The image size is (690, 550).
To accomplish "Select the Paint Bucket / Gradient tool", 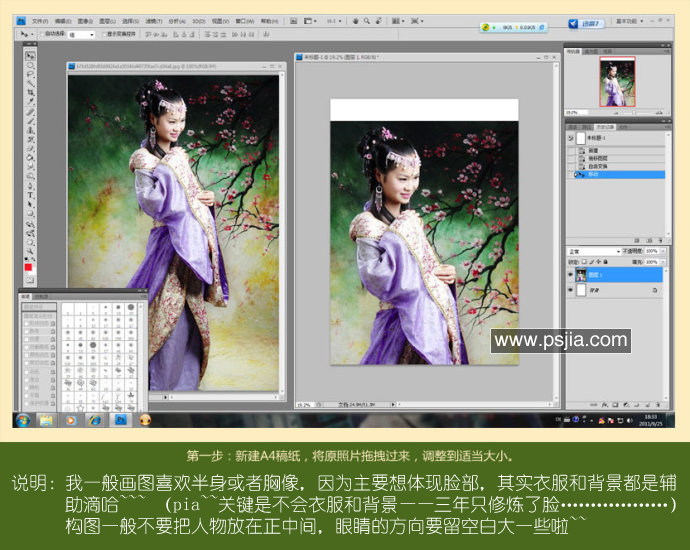I will (x=30, y=158).
